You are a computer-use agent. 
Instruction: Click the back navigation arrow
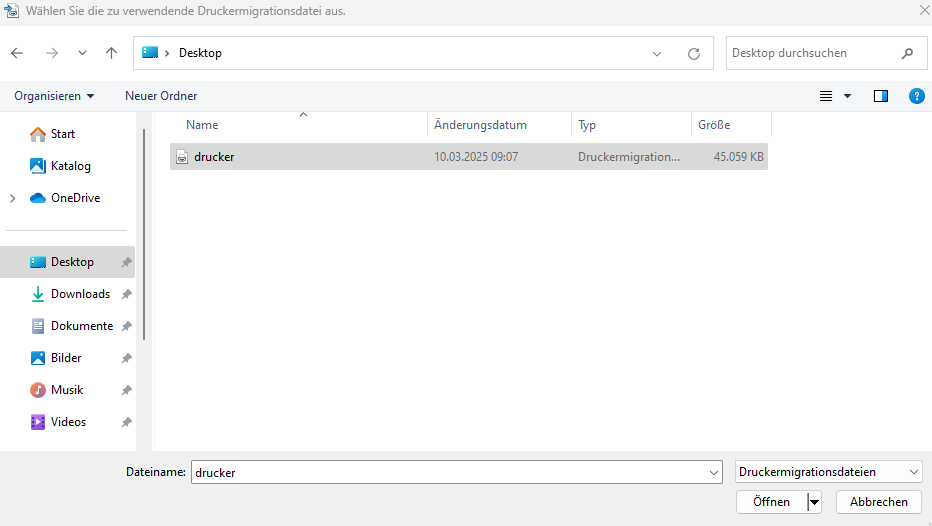(17, 53)
